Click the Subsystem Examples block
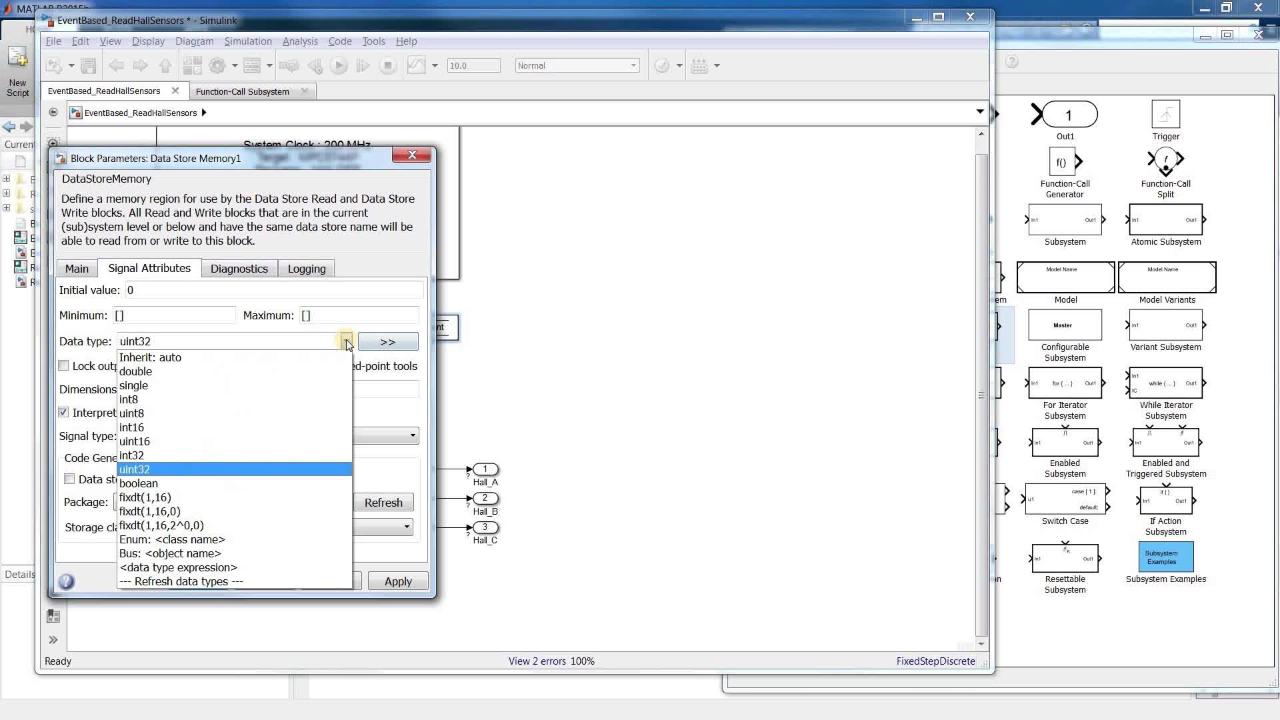Screen dimensions: 1280x720 (x=1165, y=557)
